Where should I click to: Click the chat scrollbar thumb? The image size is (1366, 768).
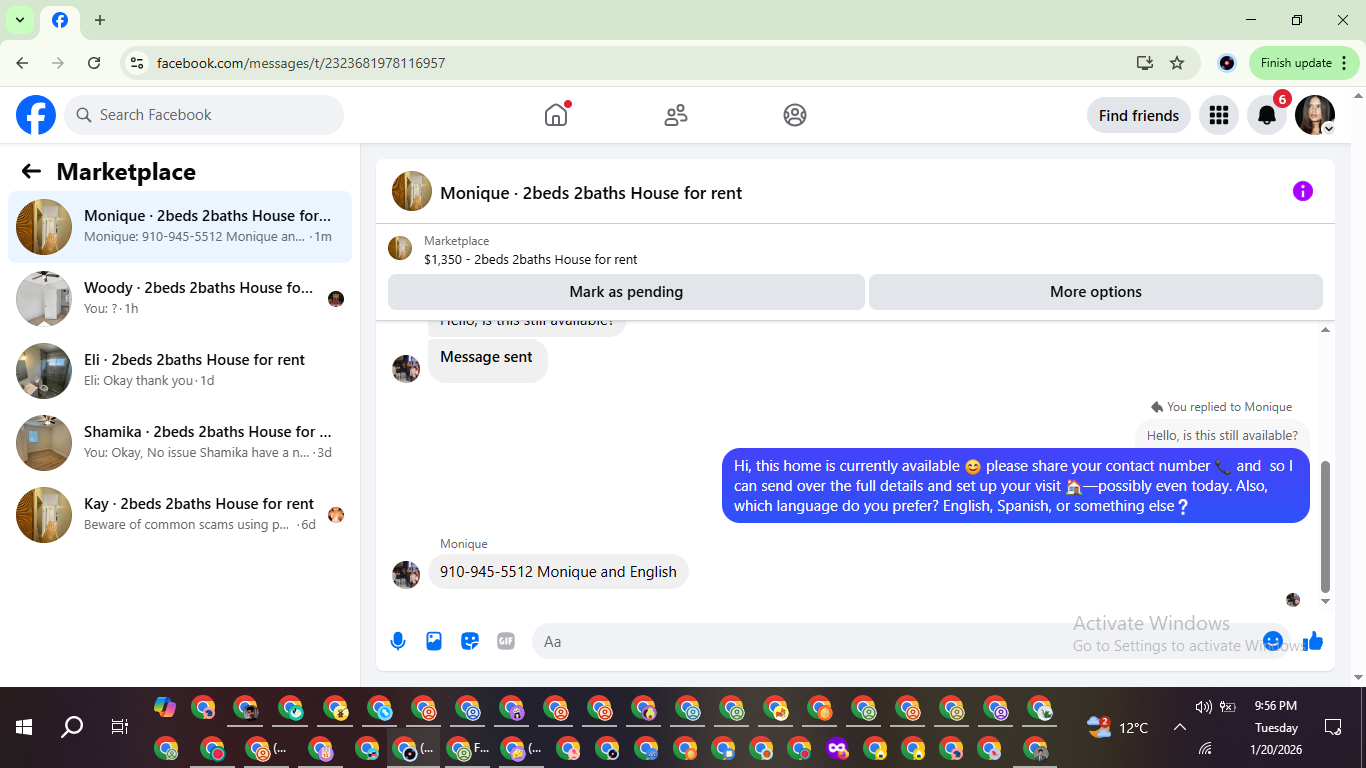[1326, 526]
